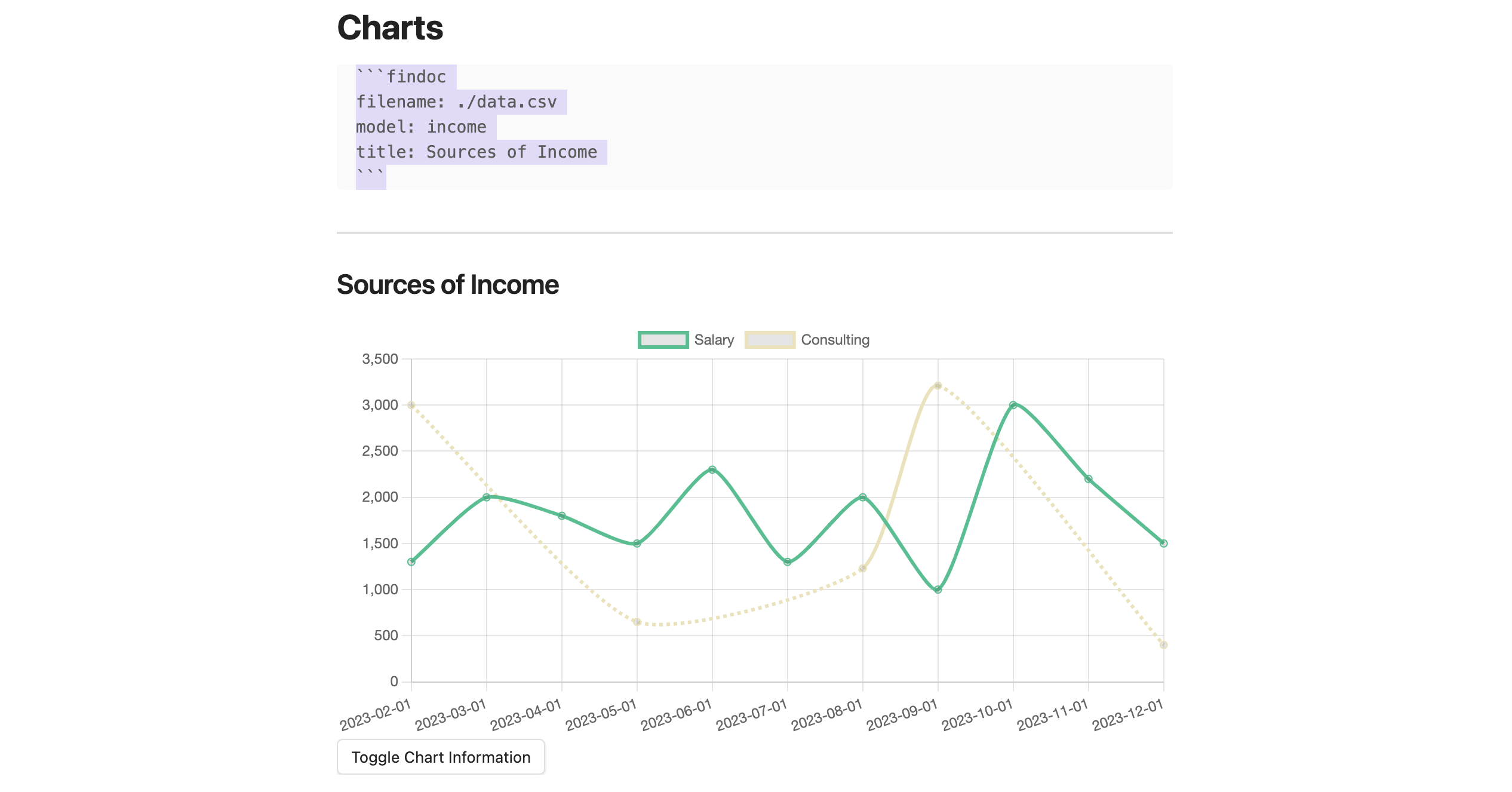Click the 500 y-axis label
This screenshot has width=1512, height=792.
[x=386, y=636]
